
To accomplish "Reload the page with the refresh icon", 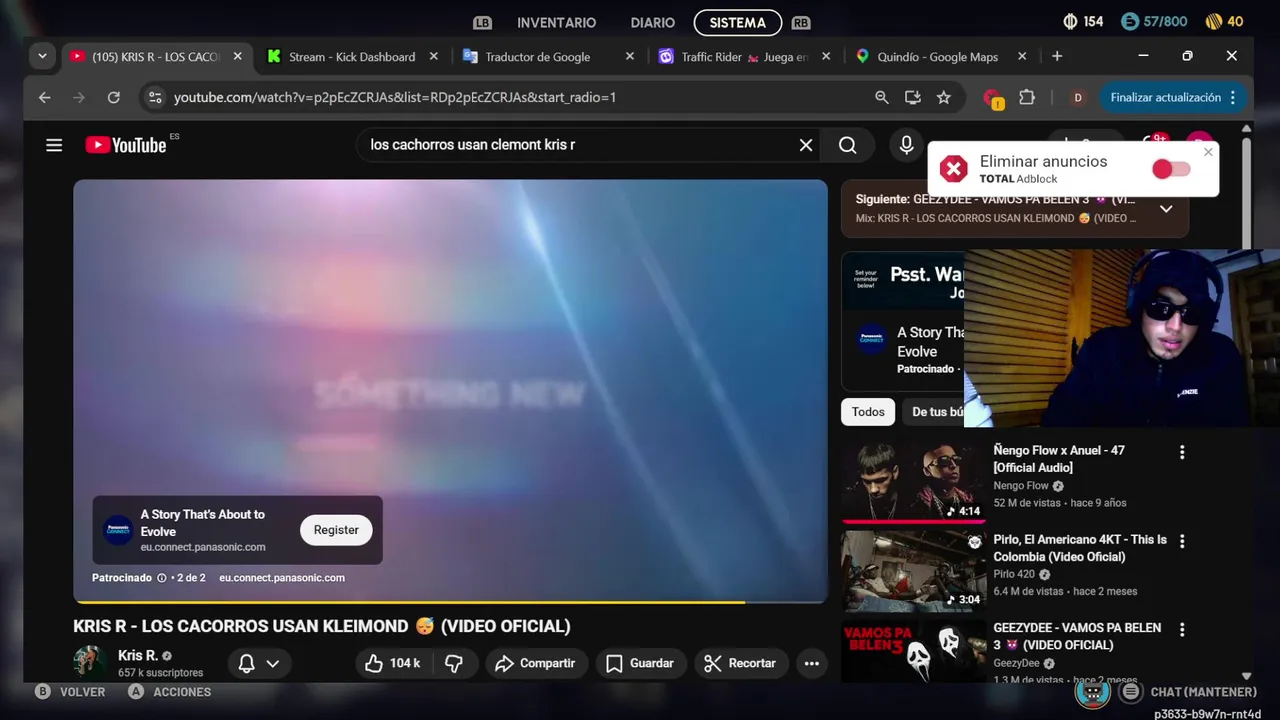I will pos(114,97).
